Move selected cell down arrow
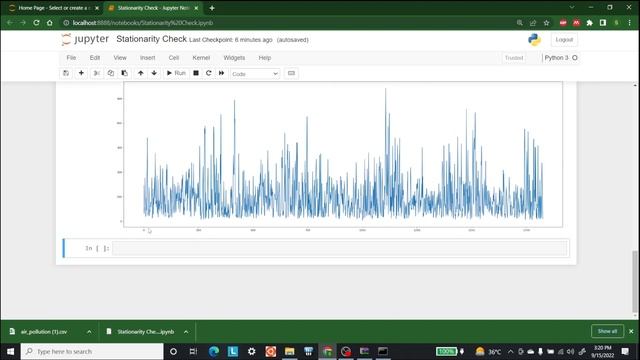This screenshot has width=640, height=360. click(154, 73)
